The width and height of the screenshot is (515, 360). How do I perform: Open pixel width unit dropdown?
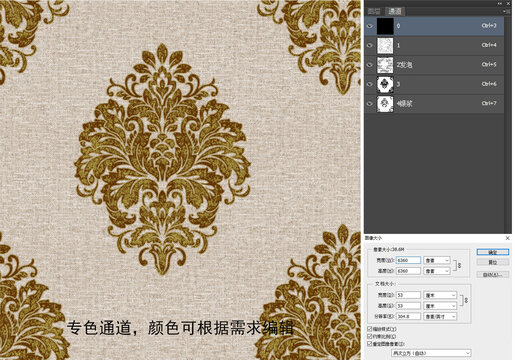(x=437, y=260)
